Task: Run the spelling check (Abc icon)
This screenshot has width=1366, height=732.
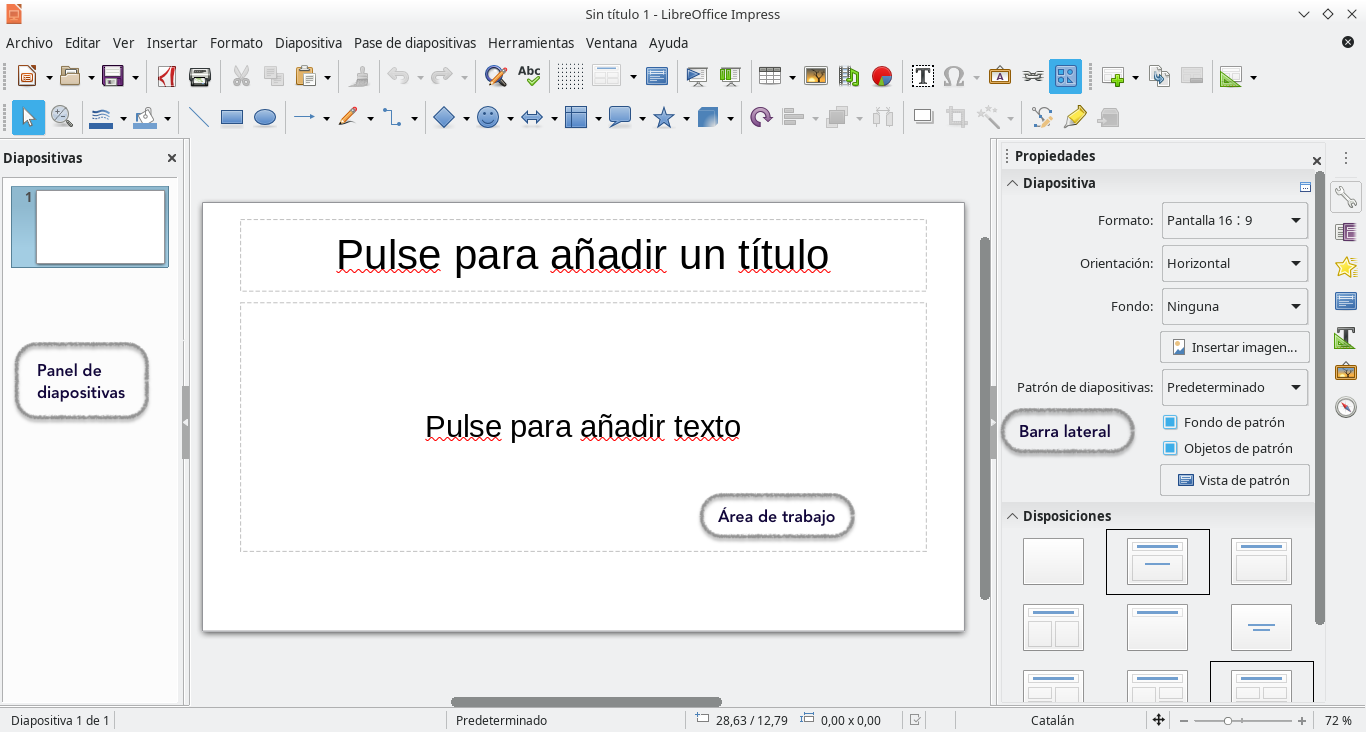Action: 529,76
